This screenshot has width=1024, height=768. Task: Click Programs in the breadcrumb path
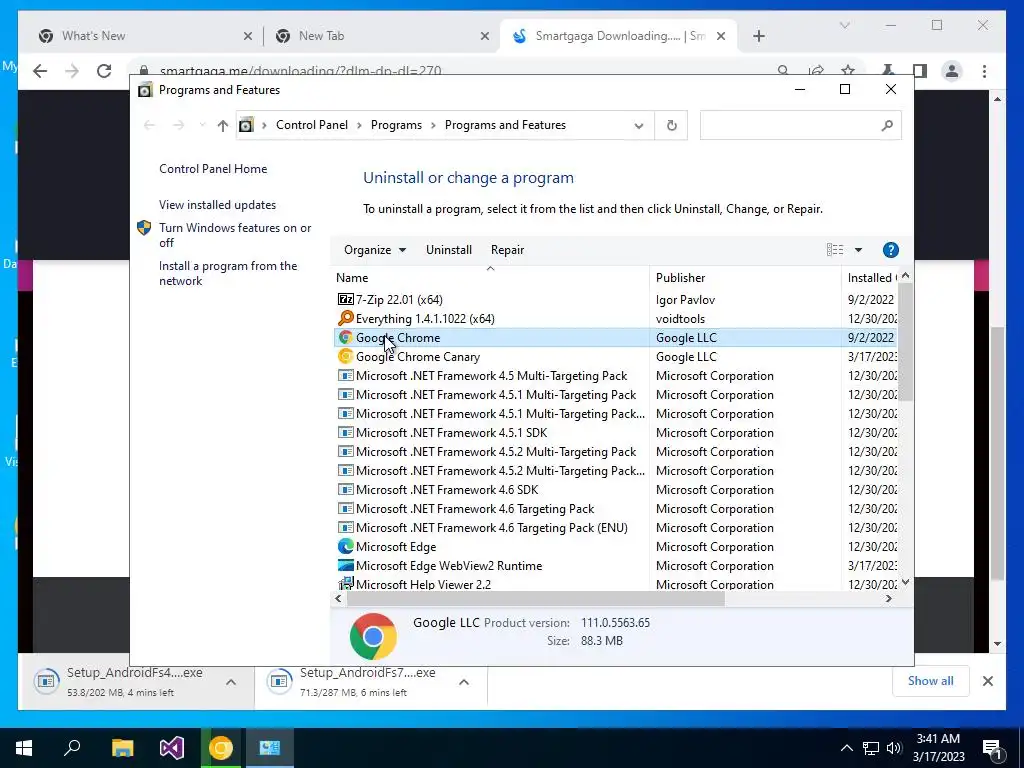[x=396, y=125]
